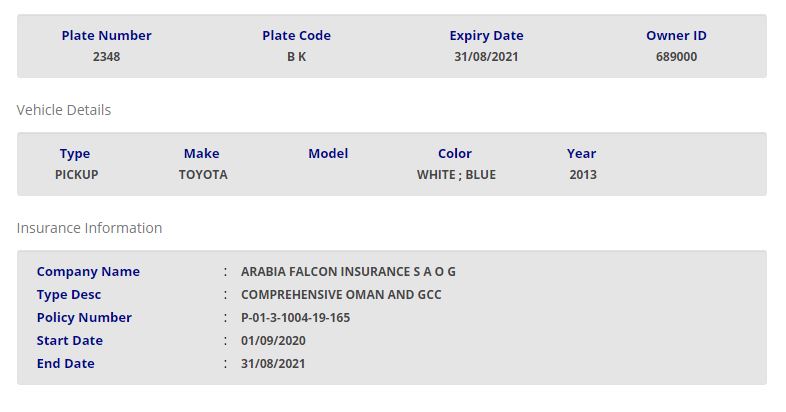Screen dimensions: 786x412
Task: Click the policy number P-01-3-1004-19-165
Action: [x=296, y=318]
